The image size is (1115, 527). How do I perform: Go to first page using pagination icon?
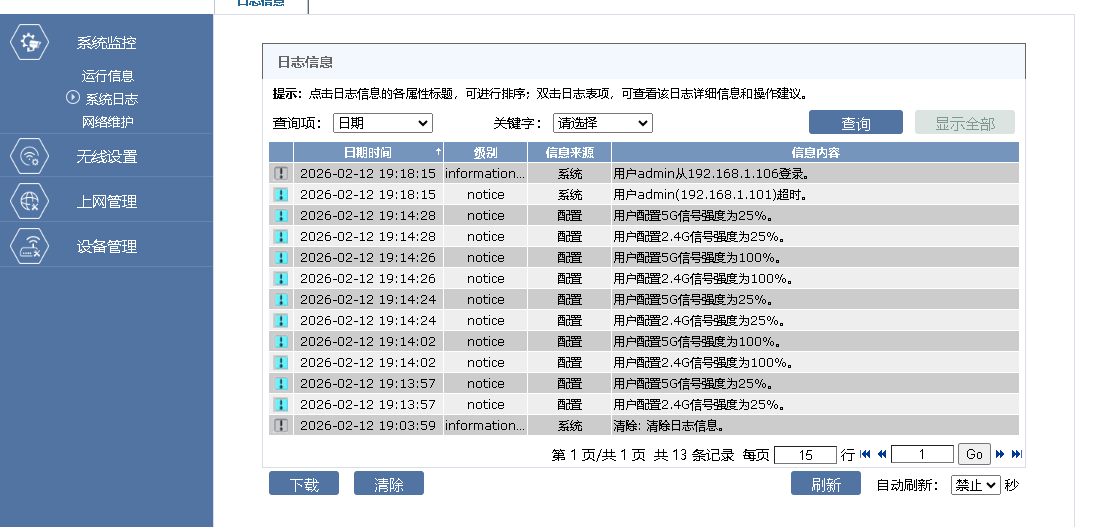click(865, 454)
